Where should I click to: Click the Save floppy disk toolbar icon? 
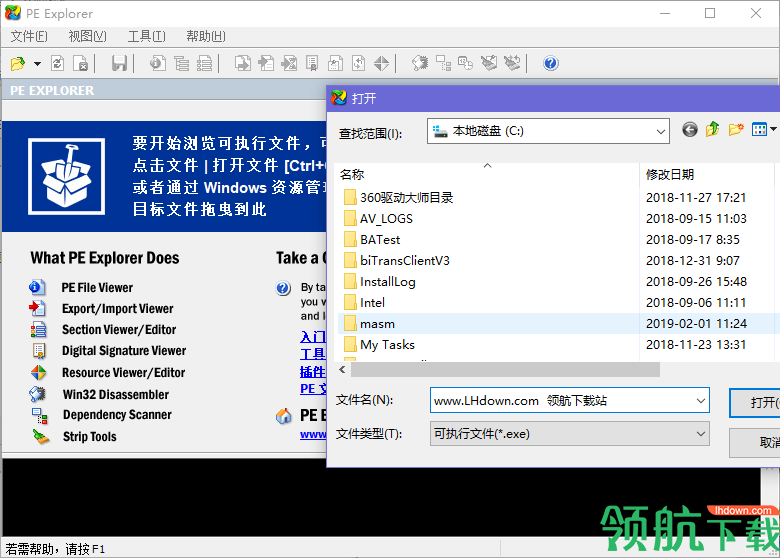coord(119,63)
